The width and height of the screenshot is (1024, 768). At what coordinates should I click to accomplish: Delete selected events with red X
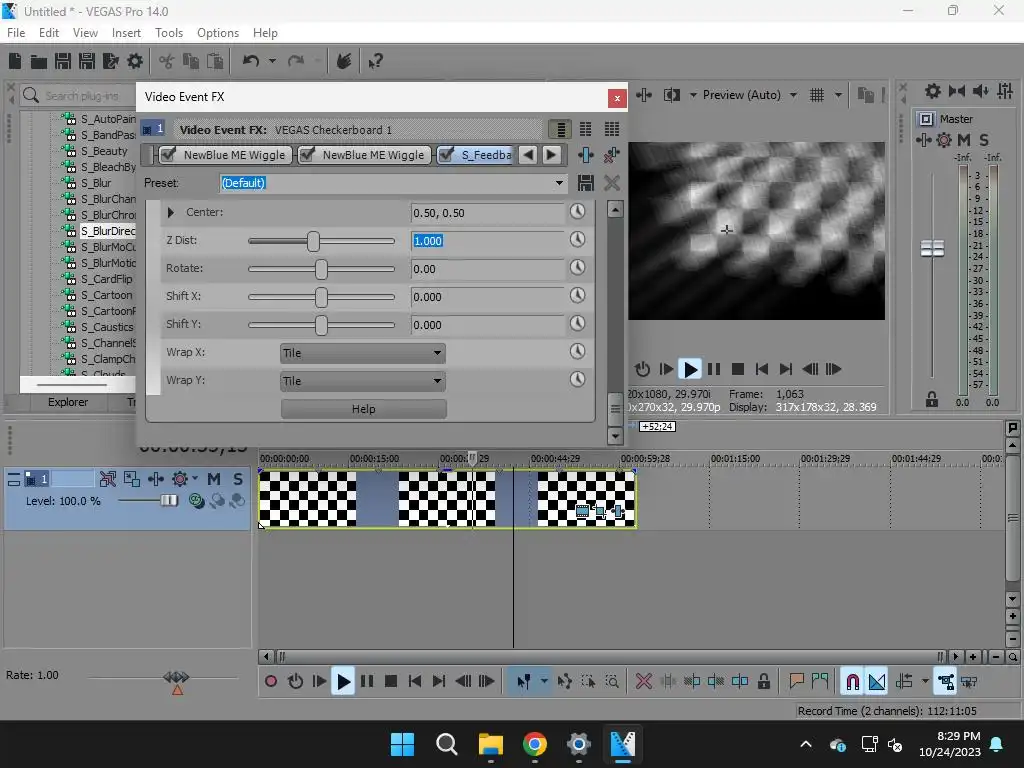tap(643, 682)
